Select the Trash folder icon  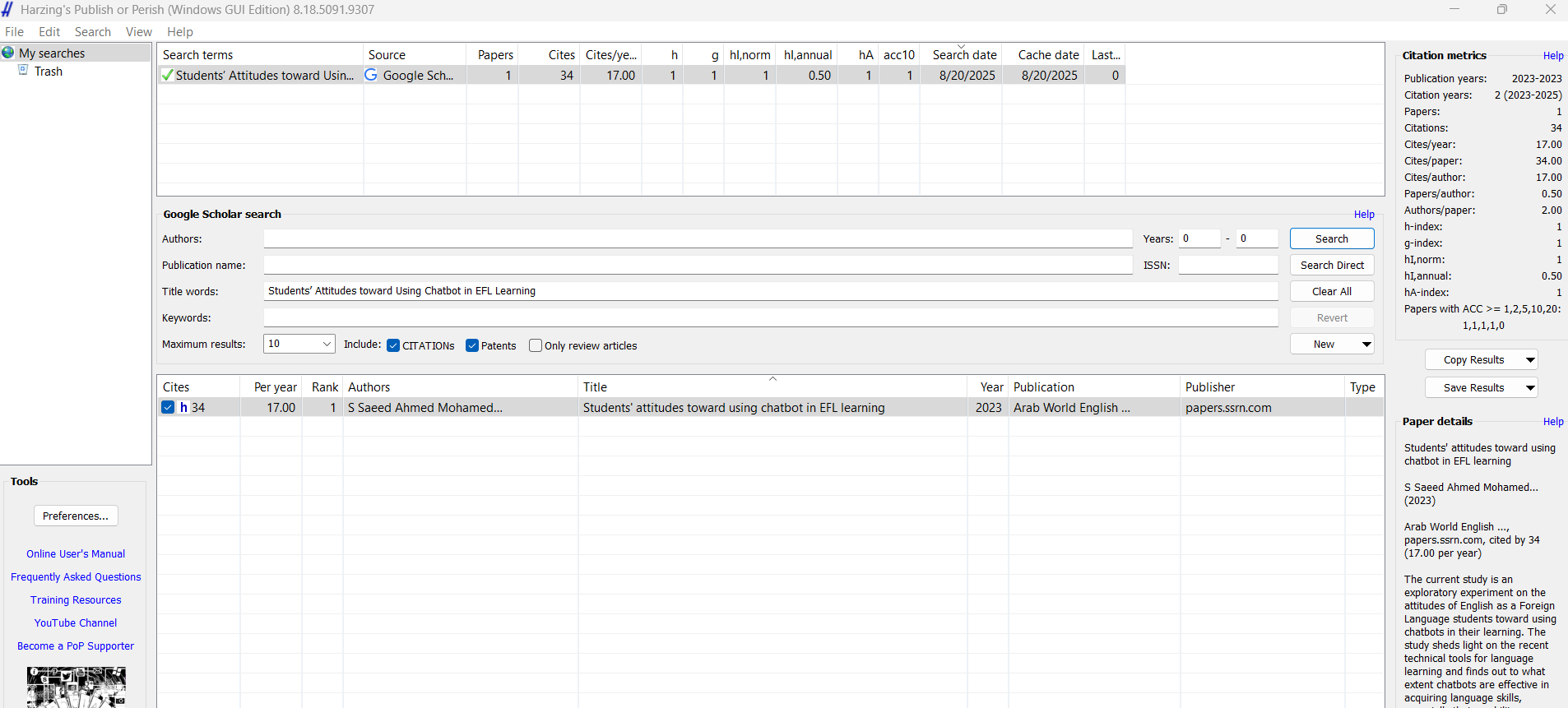[x=24, y=71]
